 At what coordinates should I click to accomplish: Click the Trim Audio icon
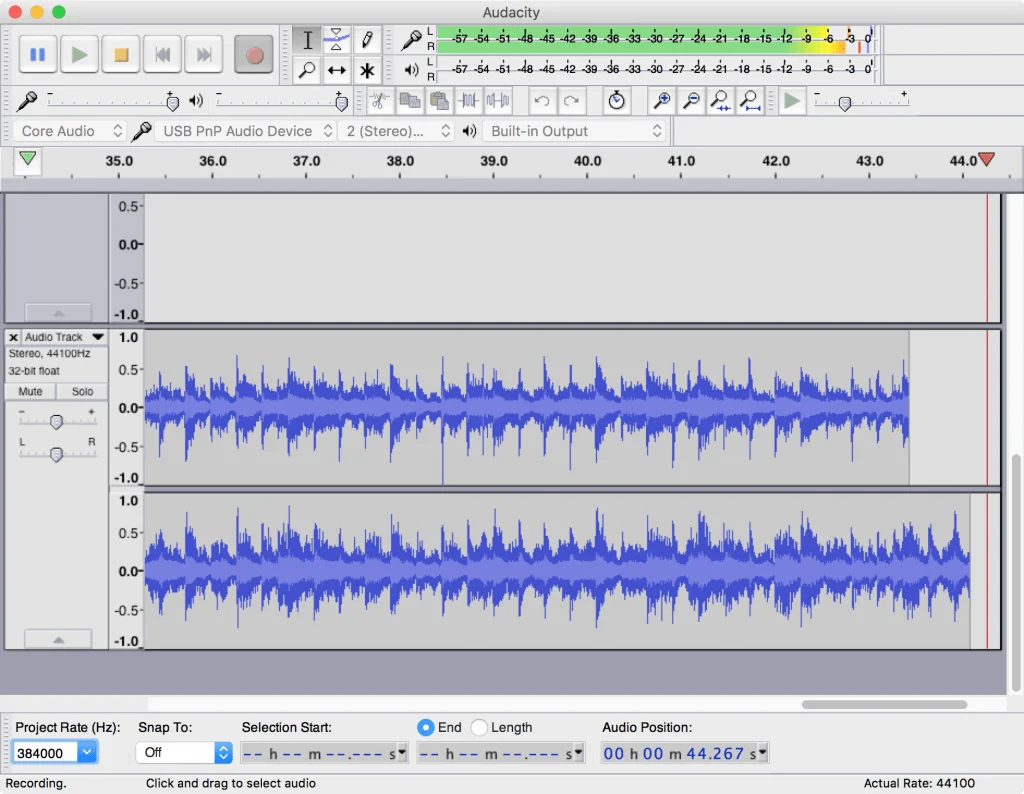468,101
